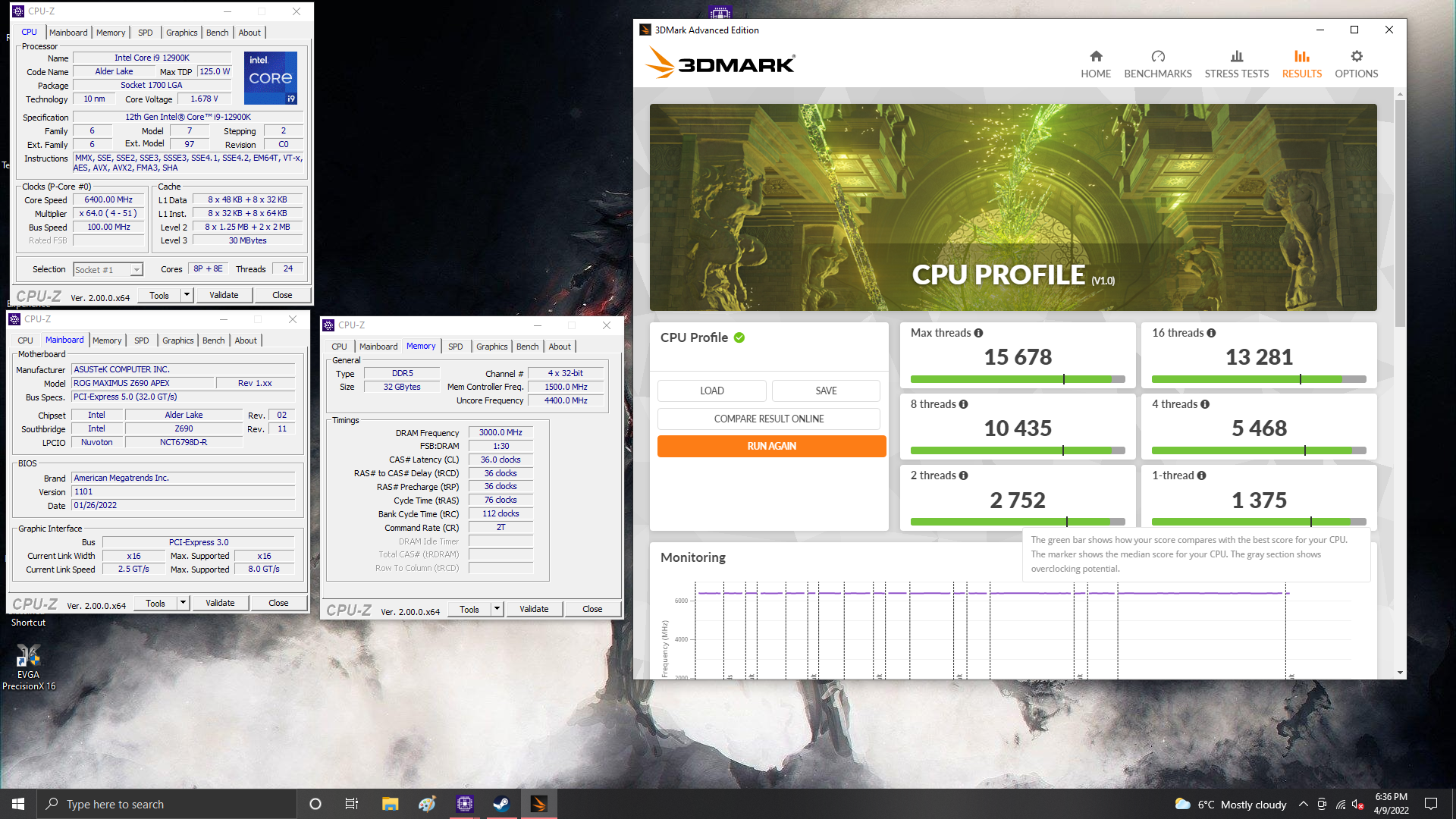Click the taskbar clock showing 6:36 PM
1456x819 pixels.
coord(1391,804)
